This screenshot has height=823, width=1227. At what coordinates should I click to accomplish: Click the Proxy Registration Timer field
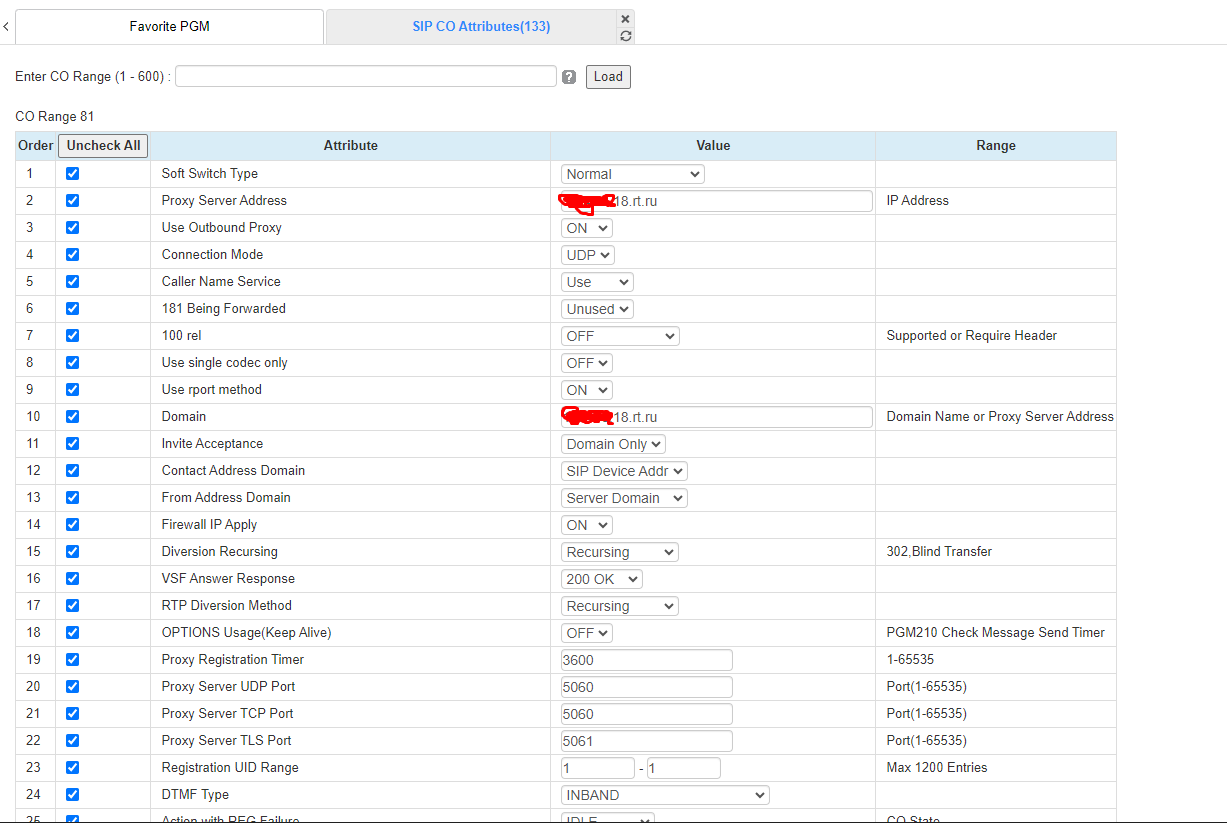(646, 660)
